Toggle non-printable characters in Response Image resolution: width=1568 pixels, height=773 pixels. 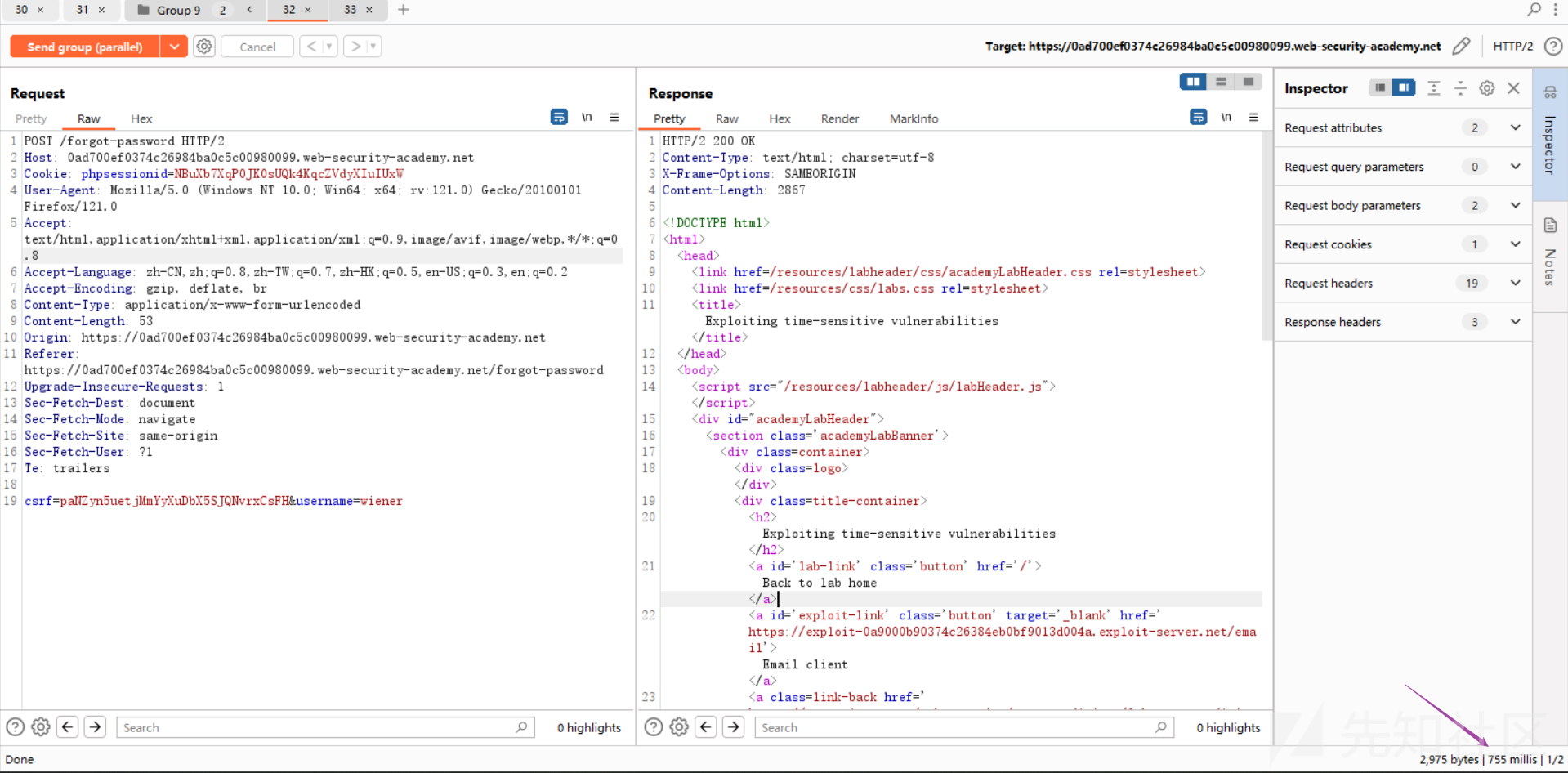1226,117
